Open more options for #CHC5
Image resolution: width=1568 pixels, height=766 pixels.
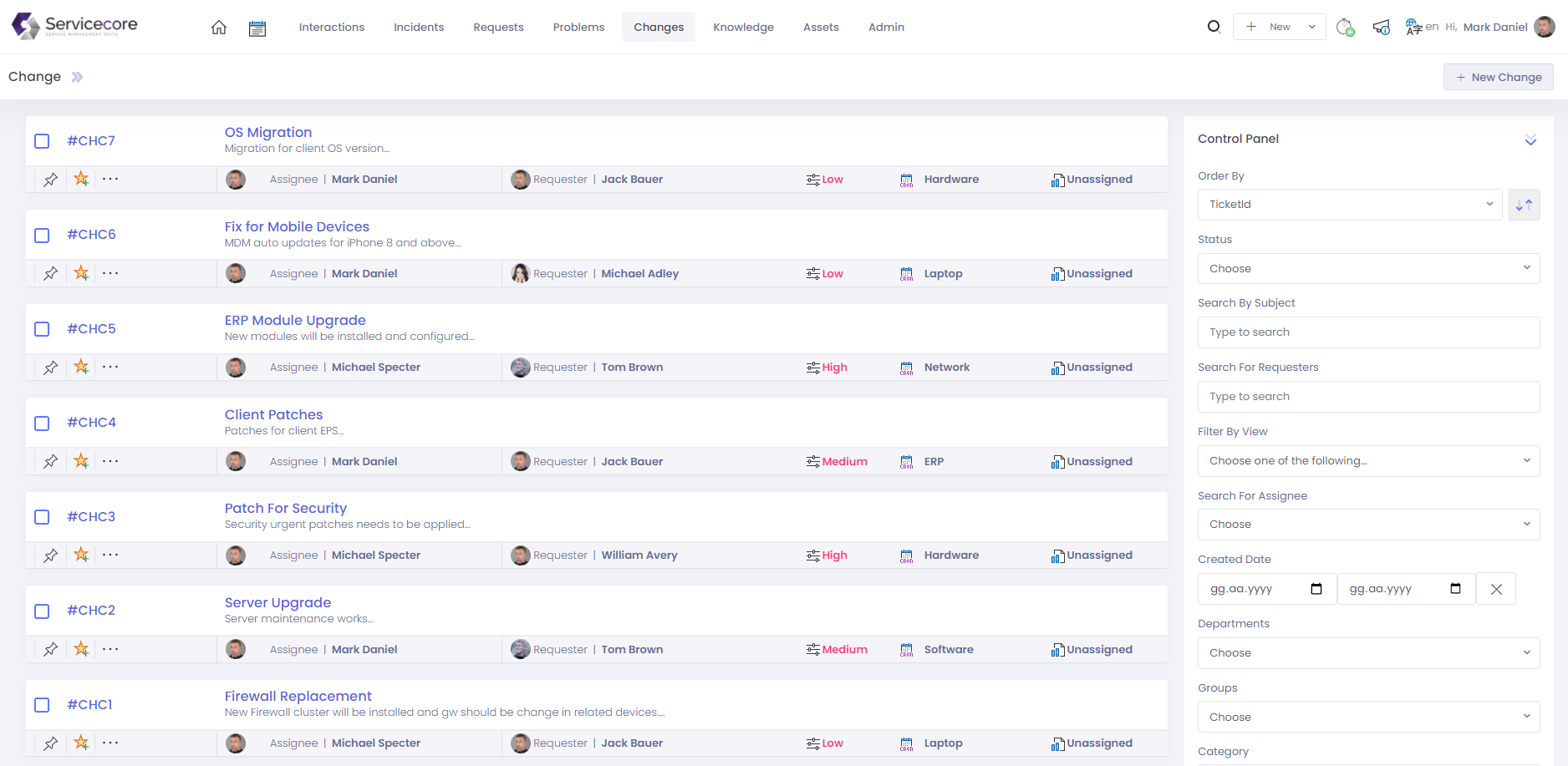[x=110, y=367]
